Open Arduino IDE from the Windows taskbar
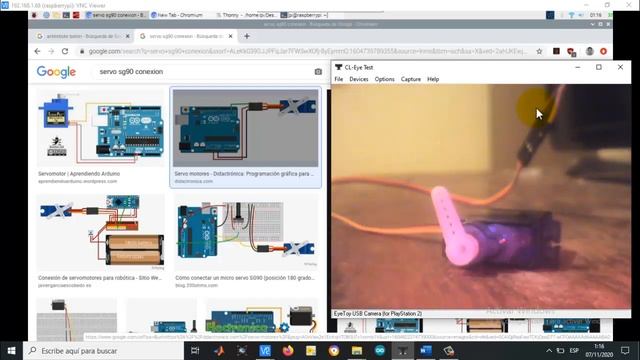 [x=380, y=351]
